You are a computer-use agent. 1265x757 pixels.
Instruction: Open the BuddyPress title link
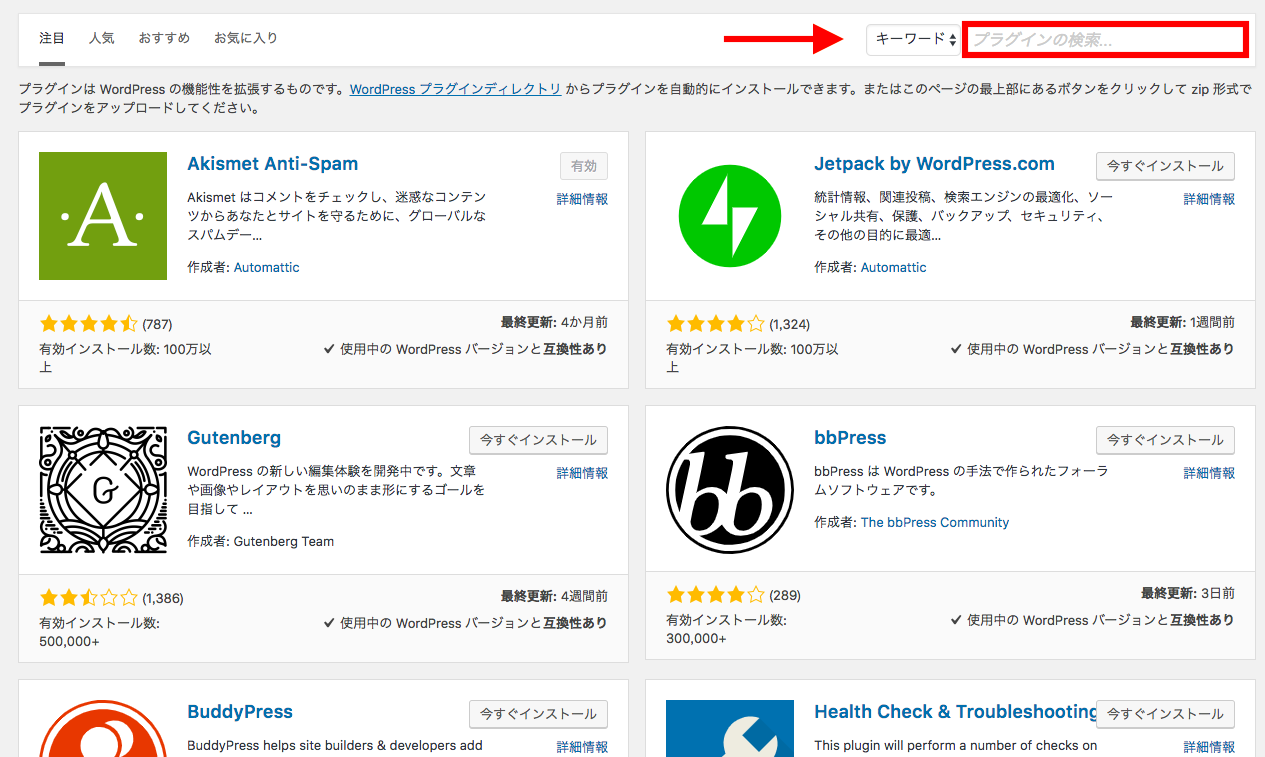[240, 712]
